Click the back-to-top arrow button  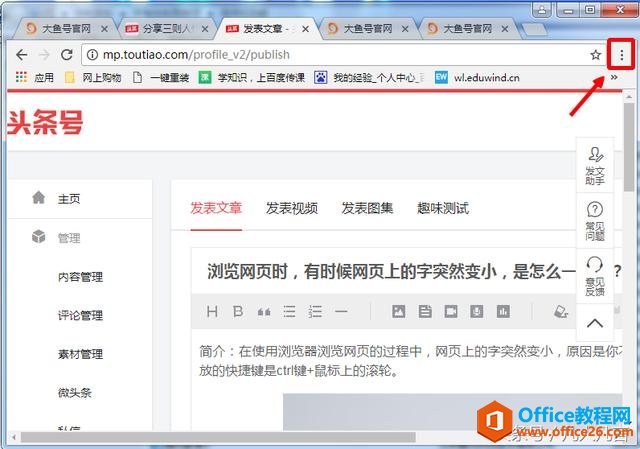(595, 323)
